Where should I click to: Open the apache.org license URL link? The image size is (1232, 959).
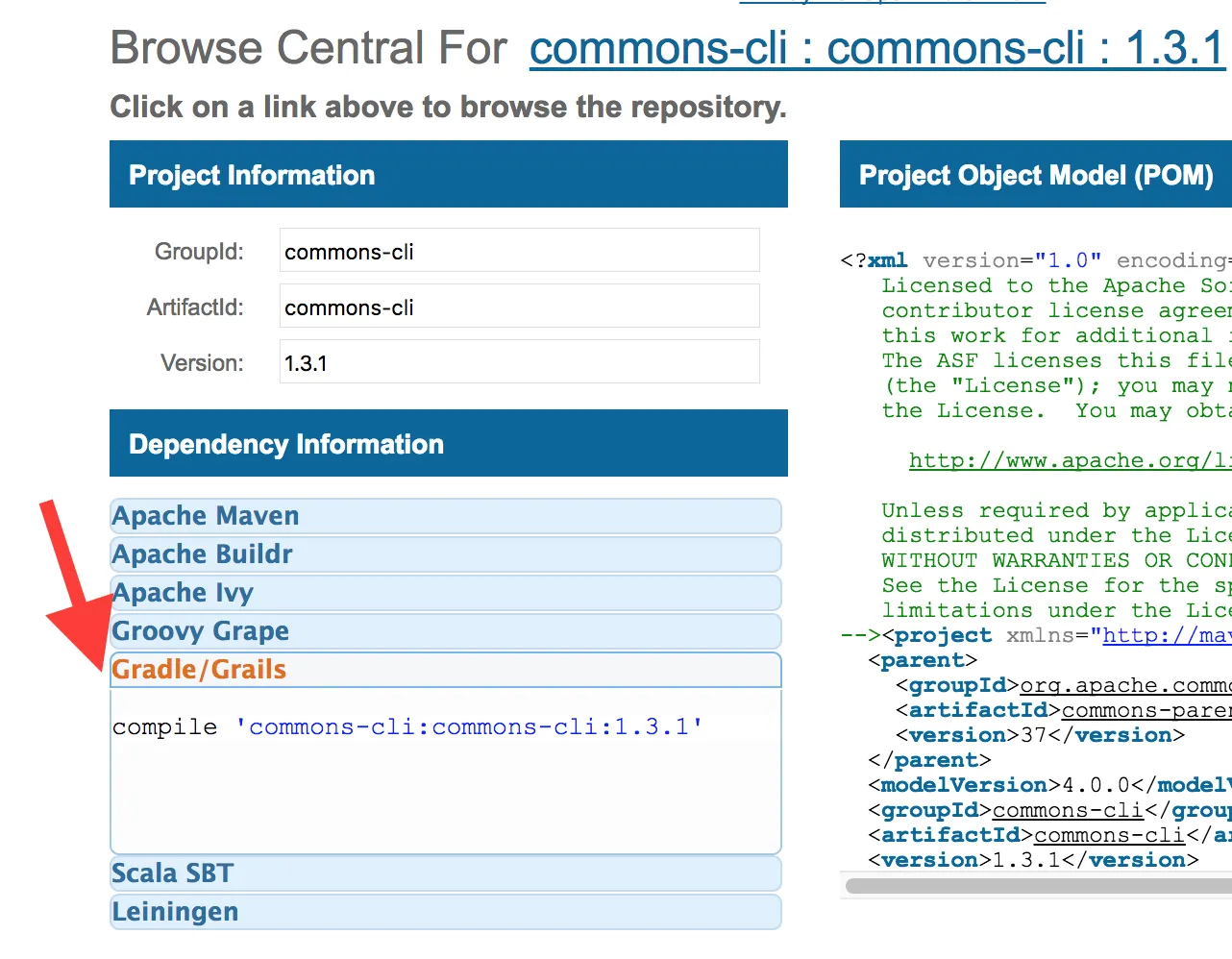click(1069, 461)
